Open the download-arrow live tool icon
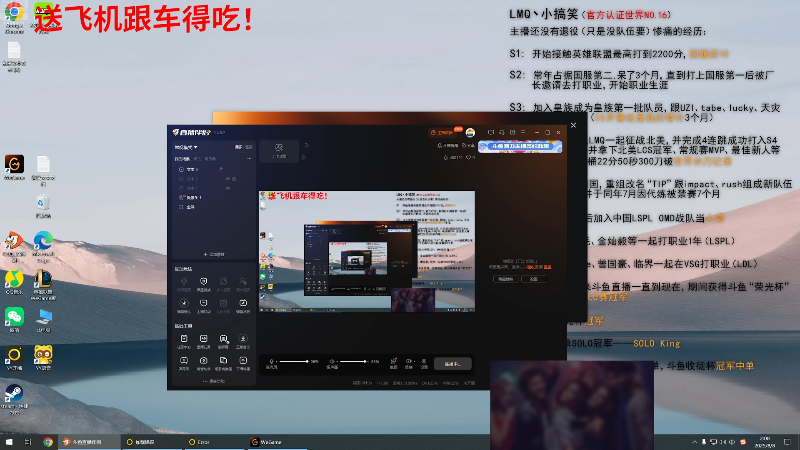 click(243, 341)
